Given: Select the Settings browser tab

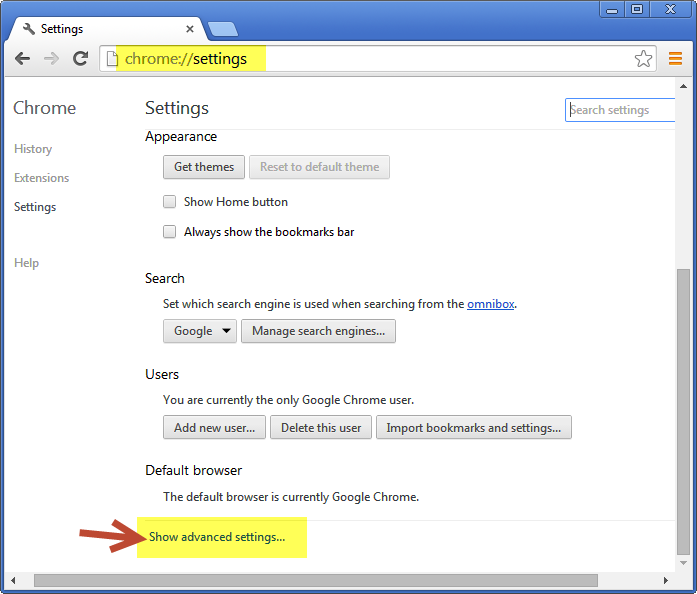Looking at the screenshot, I should click(x=107, y=29).
